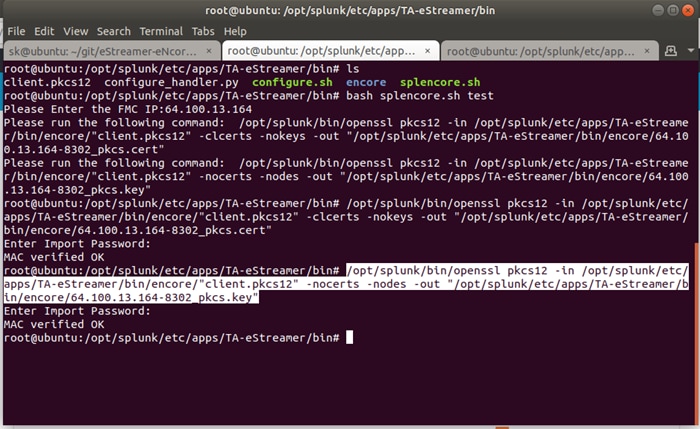
Task: Click the terminal vertical scrollbar
Action: point(697,333)
